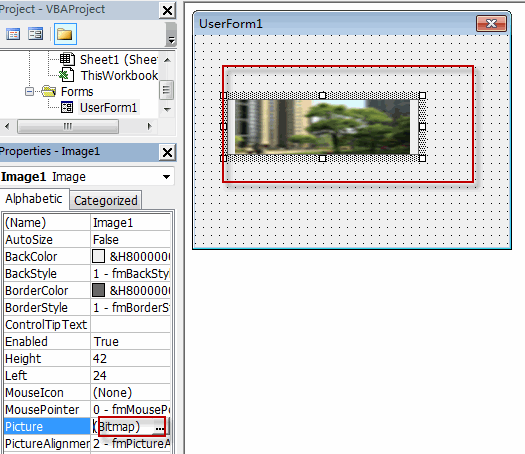The image size is (525, 454).
Task: Click the UserForm1 form icon in tree
Action: coord(67,107)
